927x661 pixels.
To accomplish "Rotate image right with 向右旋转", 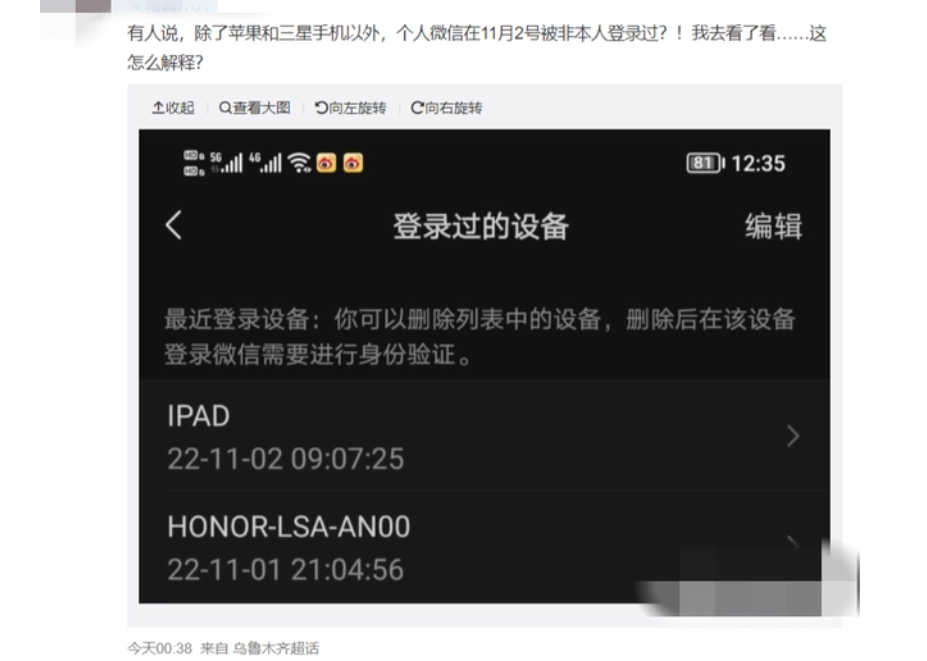I will 446,108.
